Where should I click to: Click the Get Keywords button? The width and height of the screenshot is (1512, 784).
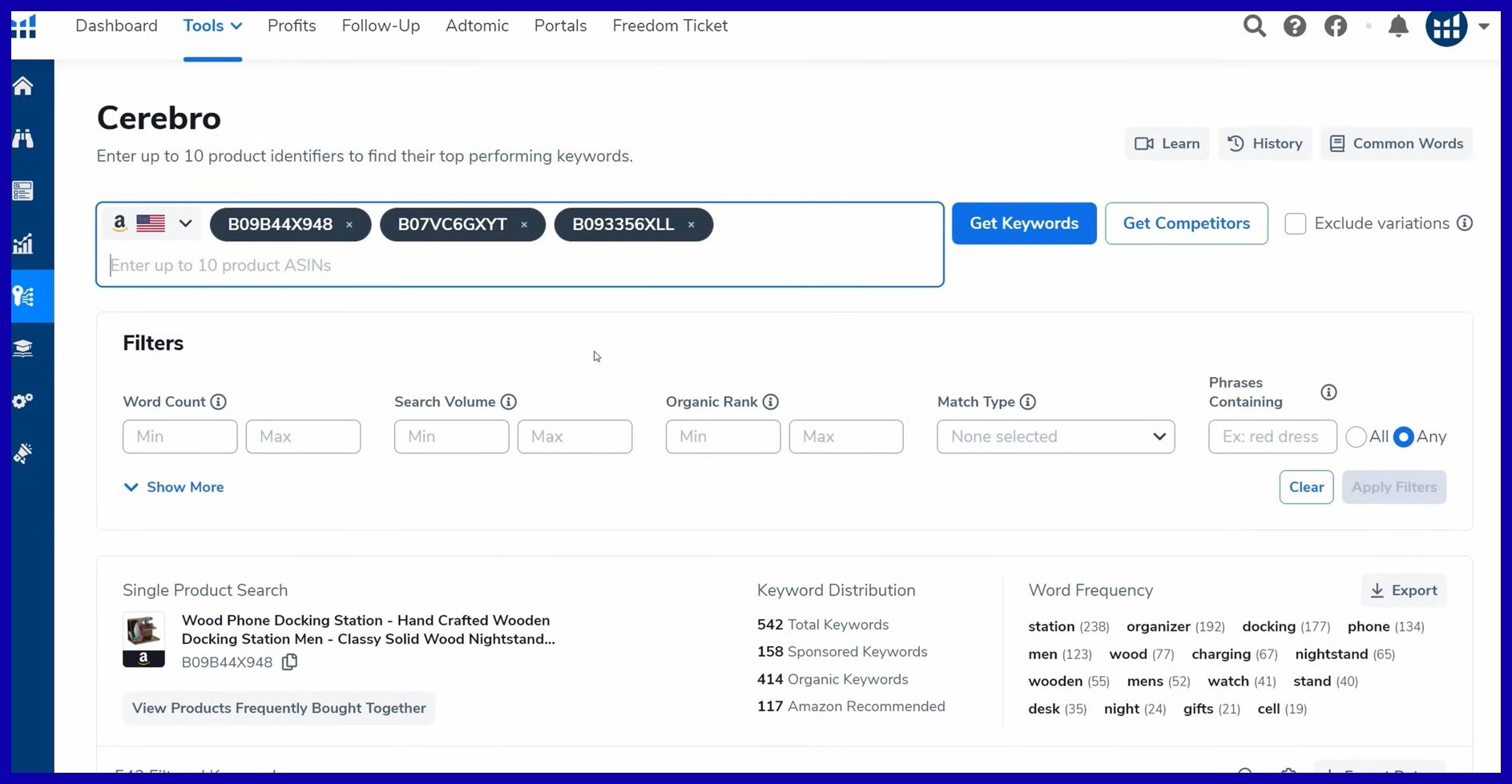[1023, 223]
